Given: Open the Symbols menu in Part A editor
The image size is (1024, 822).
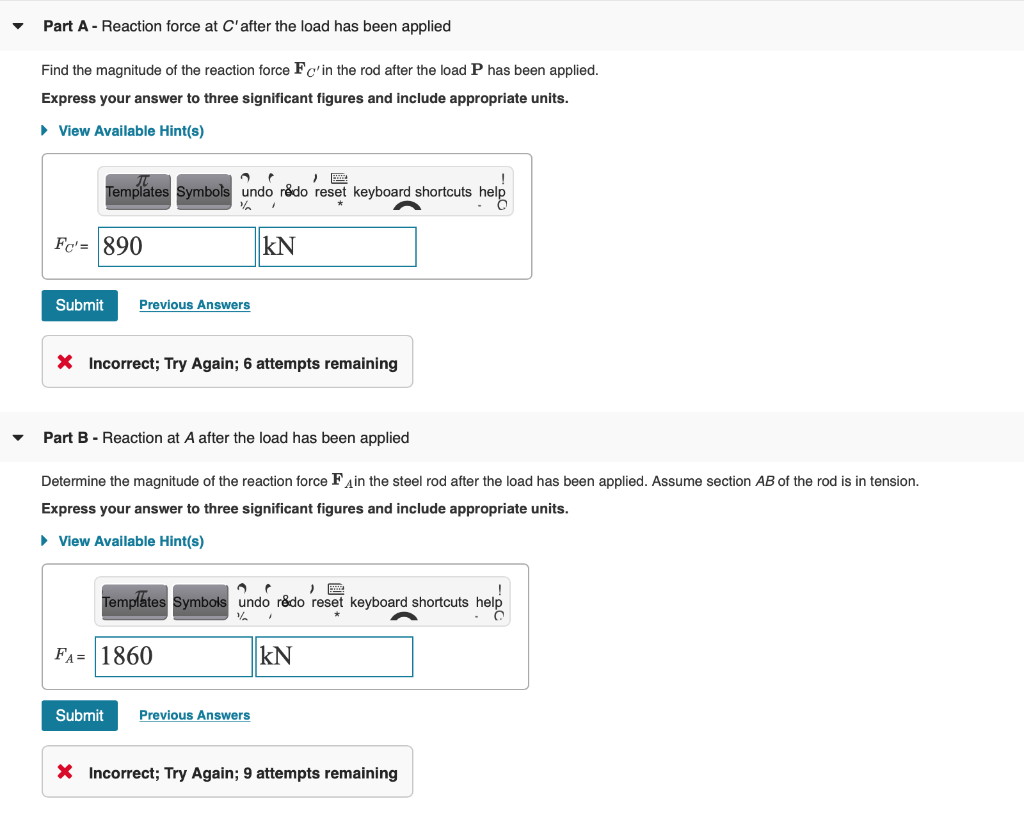Looking at the screenshot, I should [x=203, y=191].
